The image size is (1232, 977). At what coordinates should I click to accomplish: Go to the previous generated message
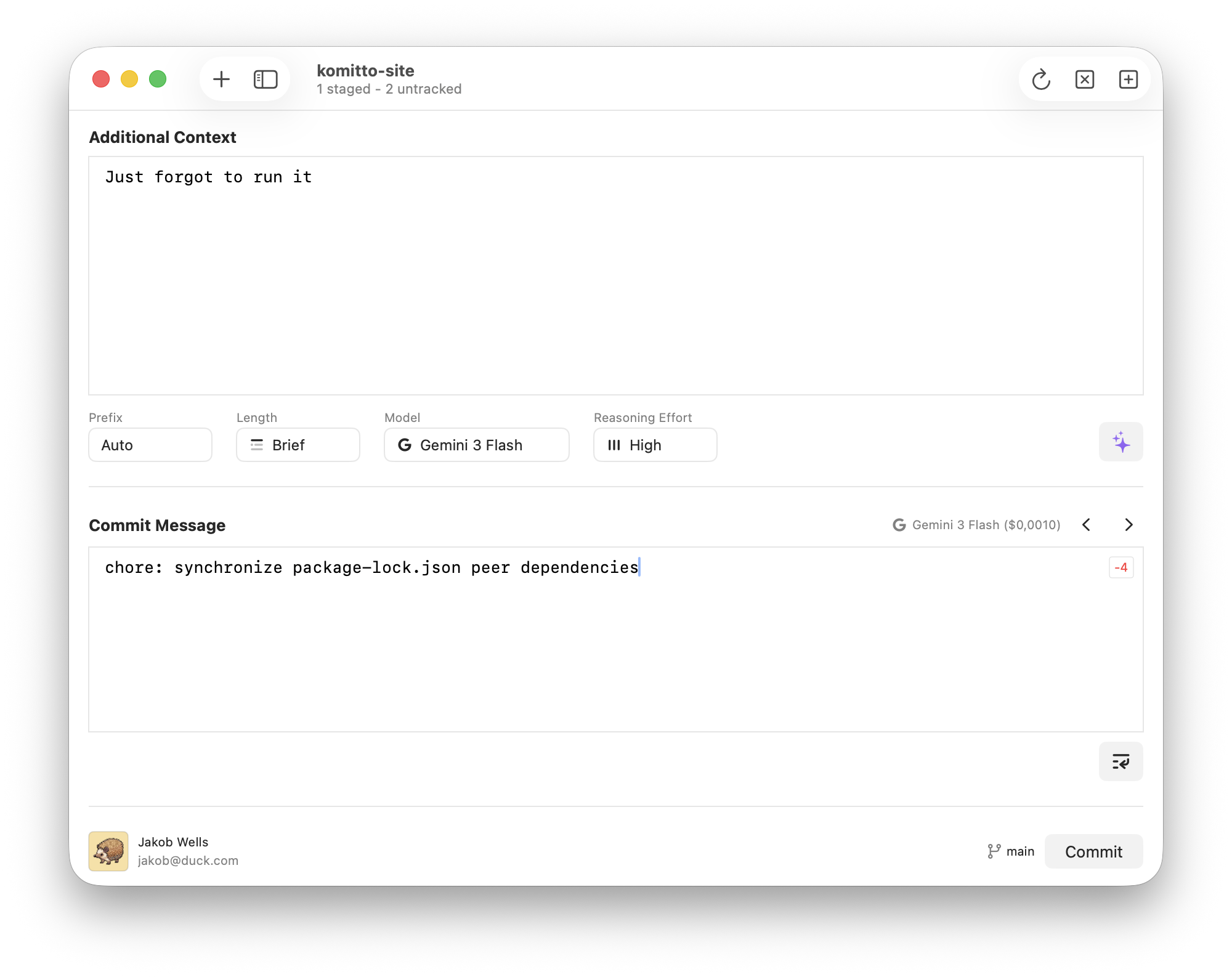point(1086,525)
